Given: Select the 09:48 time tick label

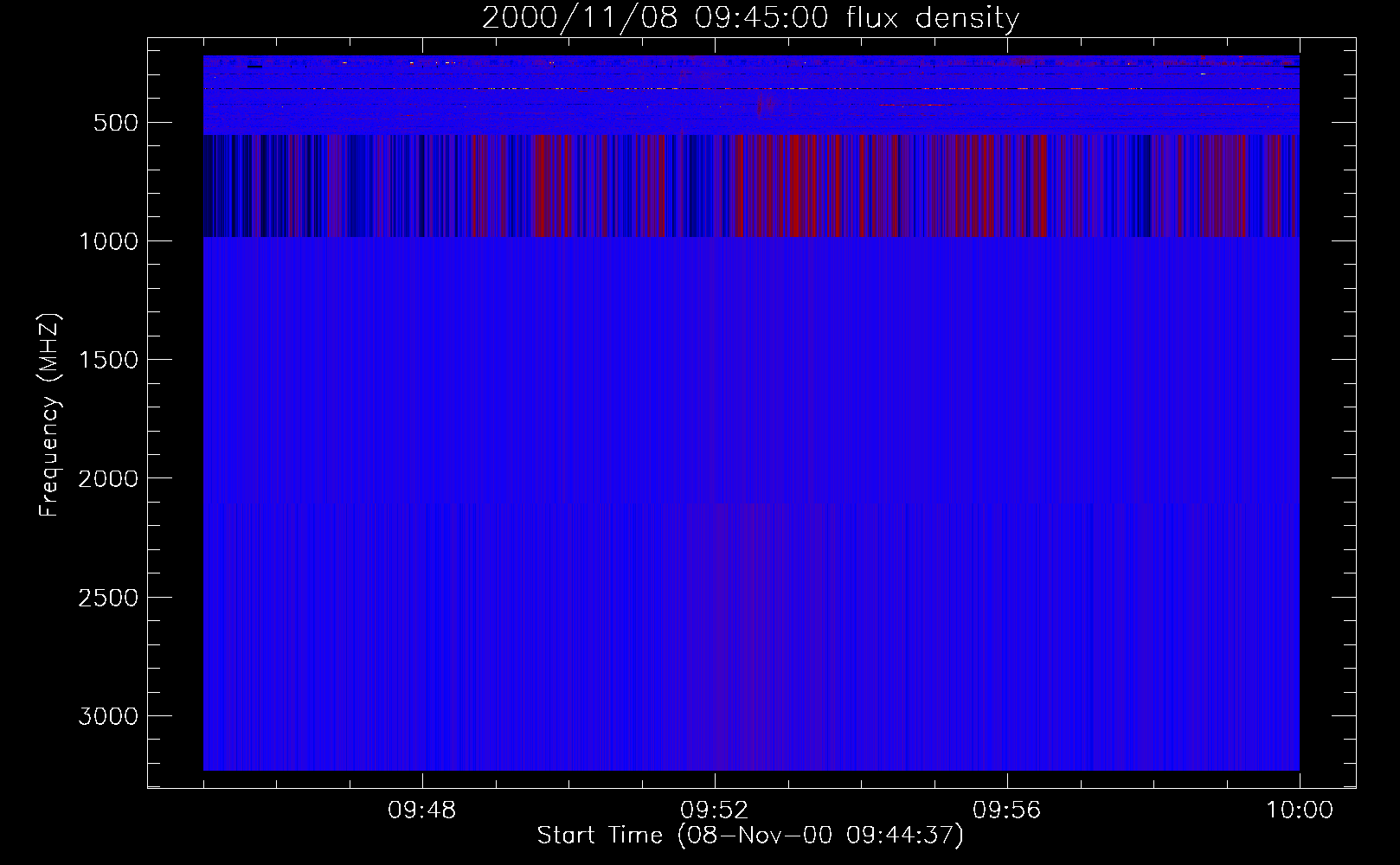Looking at the screenshot, I should pos(421,811).
